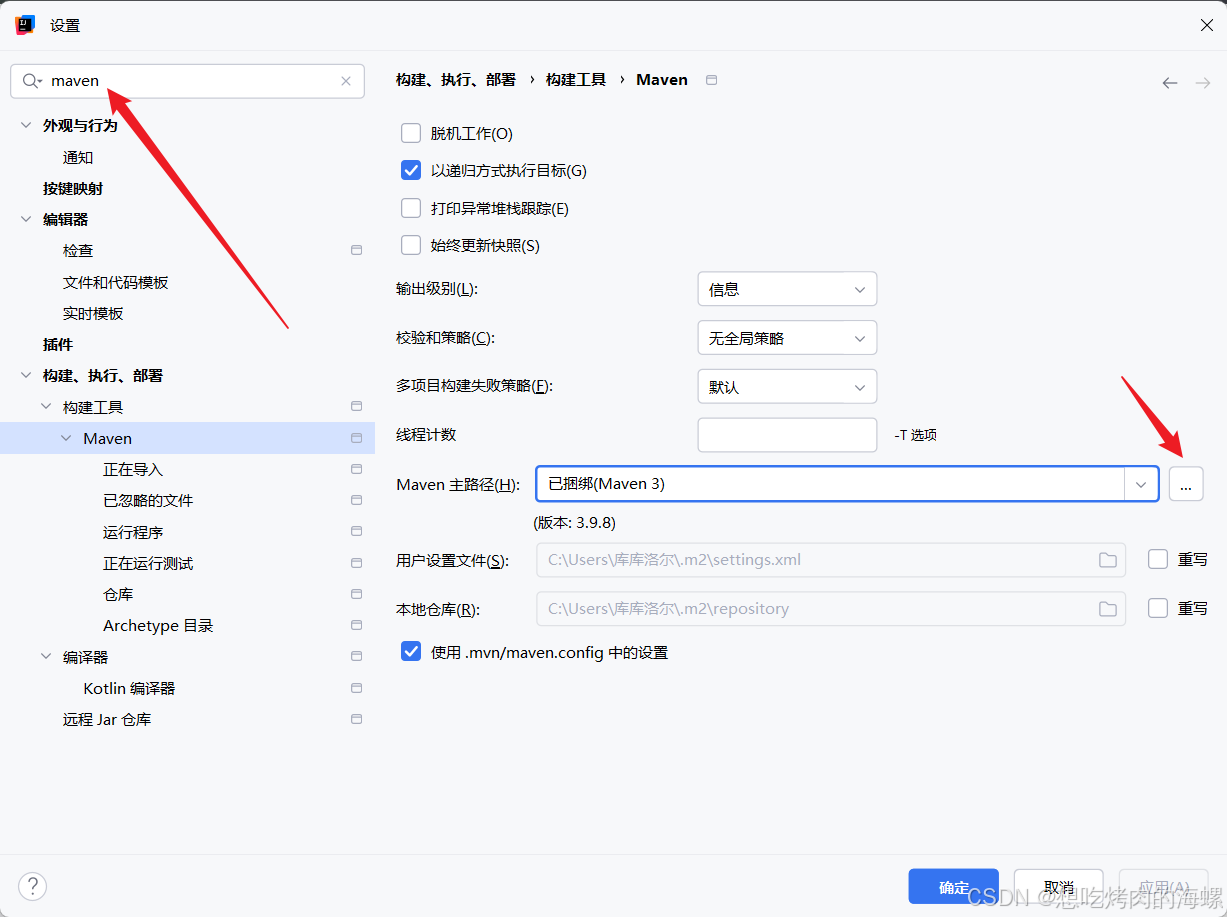Collapse the 构建工具 tree node
The height and width of the screenshot is (917, 1227).
pyautogui.click(x=46, y=407)
